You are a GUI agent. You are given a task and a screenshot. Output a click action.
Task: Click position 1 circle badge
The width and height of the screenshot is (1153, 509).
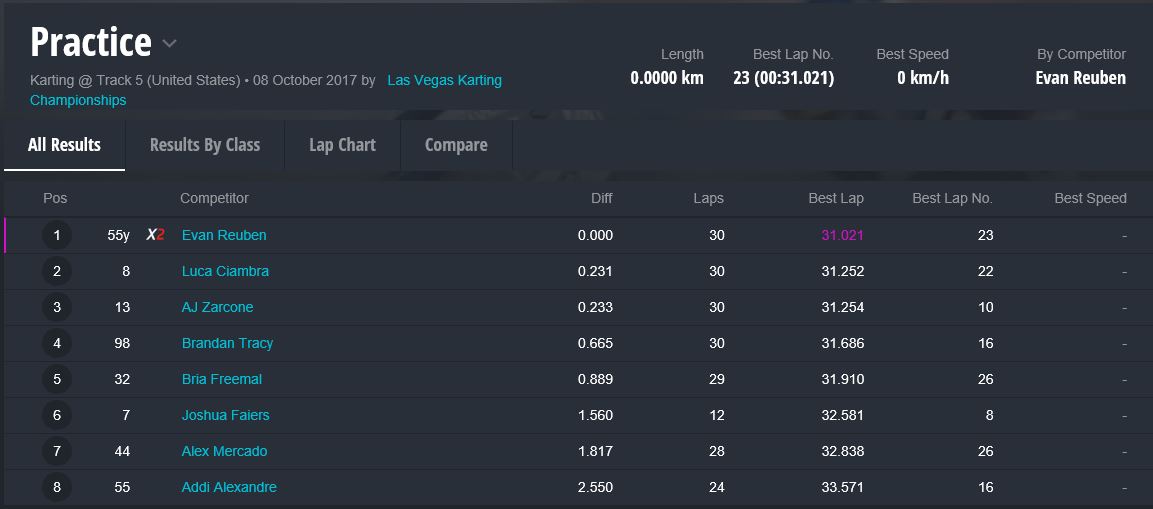[57, 235]
